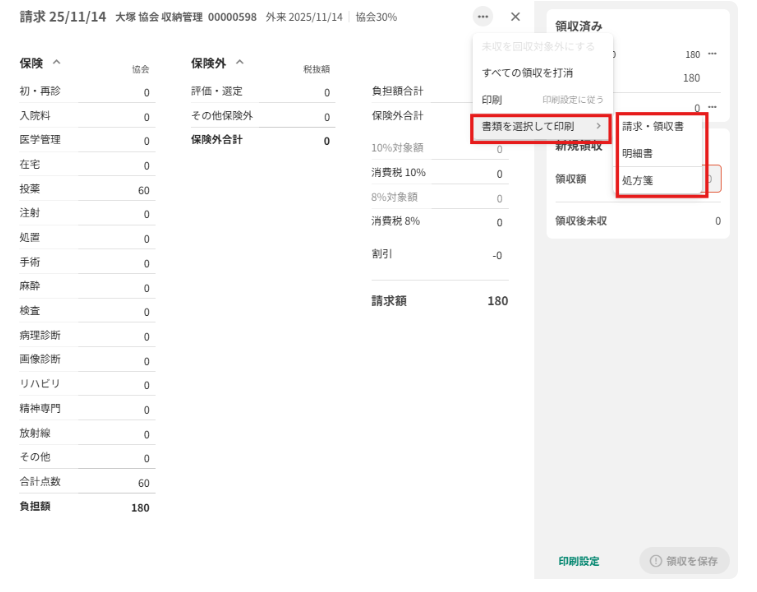Click the 請求額 total label

click(x=389, y=301)
